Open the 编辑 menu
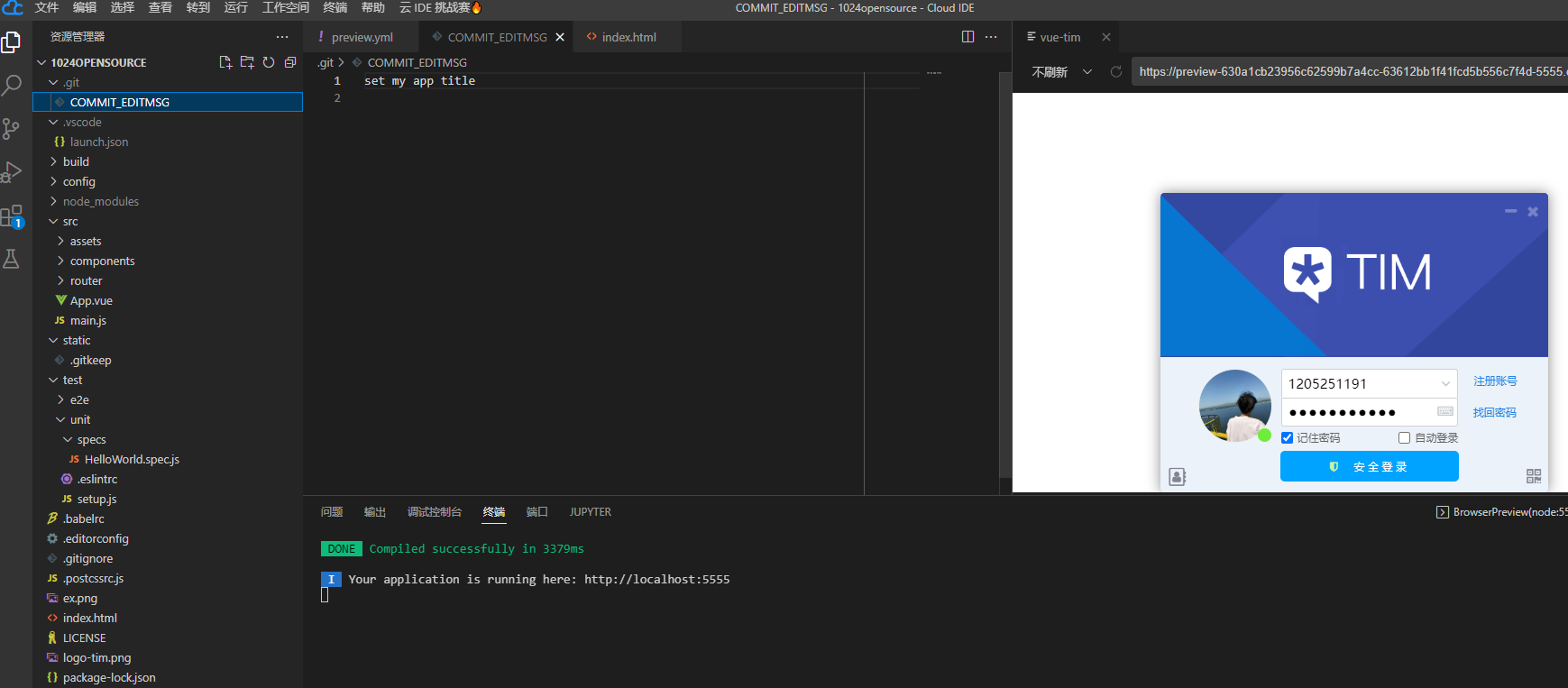 tap(84, 7)
